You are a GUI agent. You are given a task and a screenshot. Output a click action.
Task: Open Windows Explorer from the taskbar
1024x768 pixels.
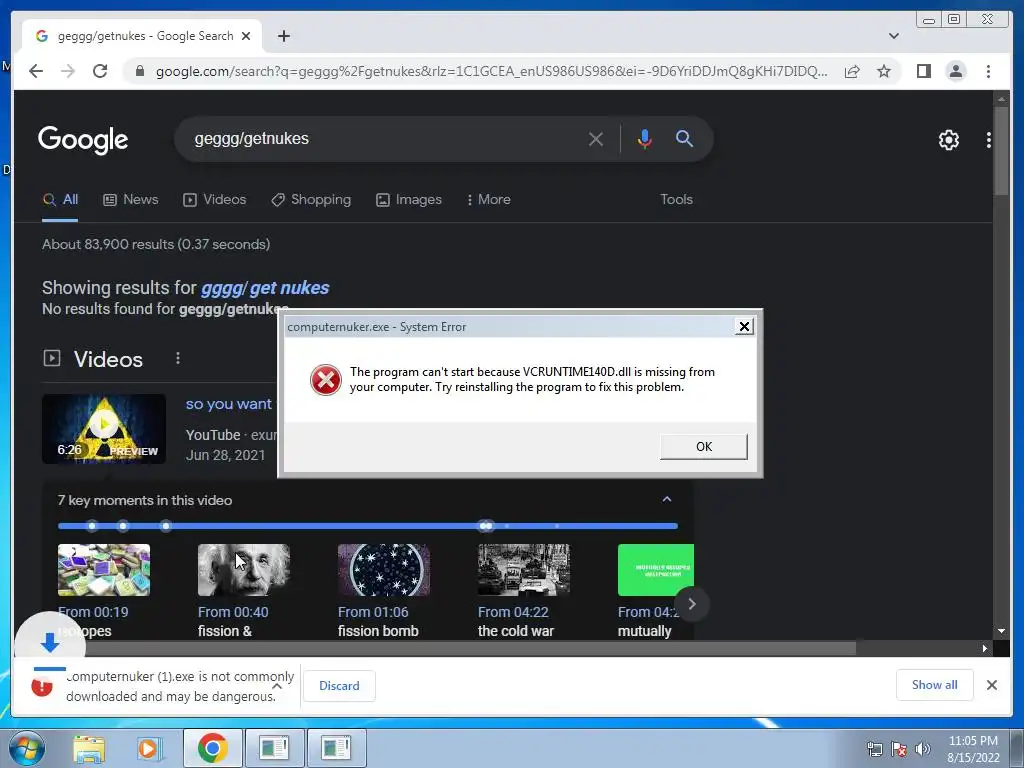pyautogui.click(x=89, y=748)
